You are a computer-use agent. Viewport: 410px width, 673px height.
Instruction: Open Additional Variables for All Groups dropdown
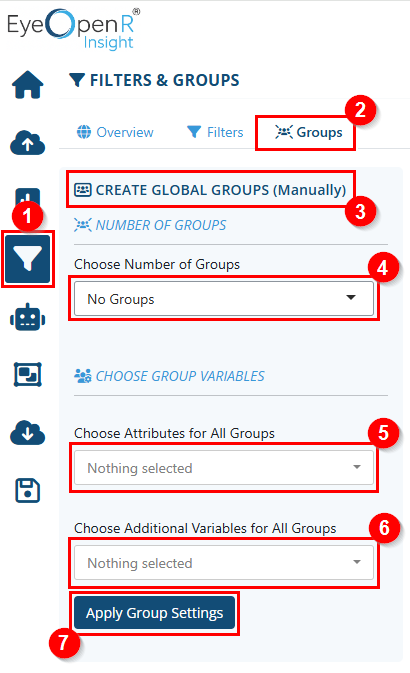[224, 562]
